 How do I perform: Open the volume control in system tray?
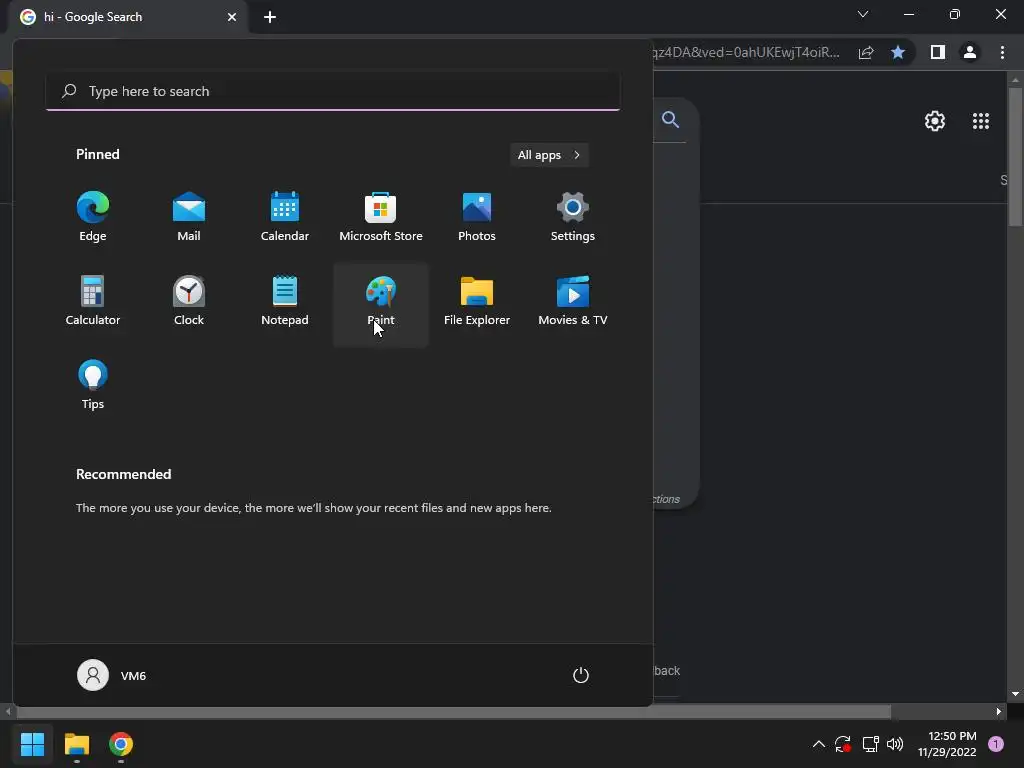[x=895, y=744]
